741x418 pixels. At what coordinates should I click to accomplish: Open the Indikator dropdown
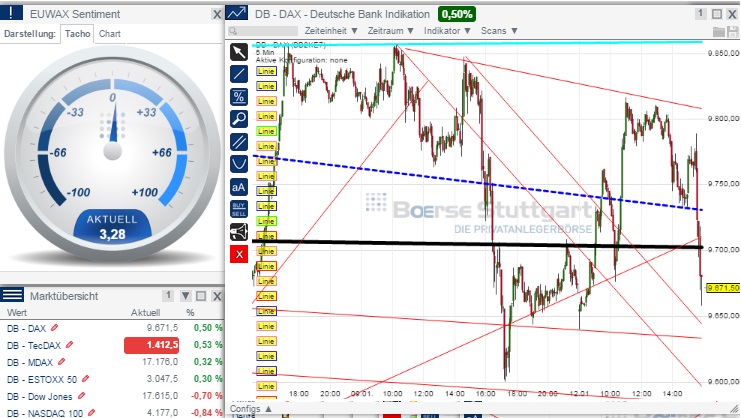pos(447,31)
